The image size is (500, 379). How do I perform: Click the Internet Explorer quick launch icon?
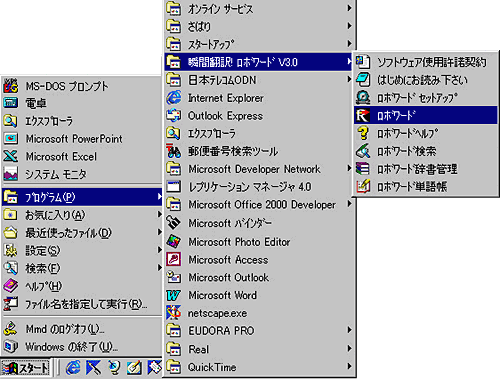(x=73, y=368)
